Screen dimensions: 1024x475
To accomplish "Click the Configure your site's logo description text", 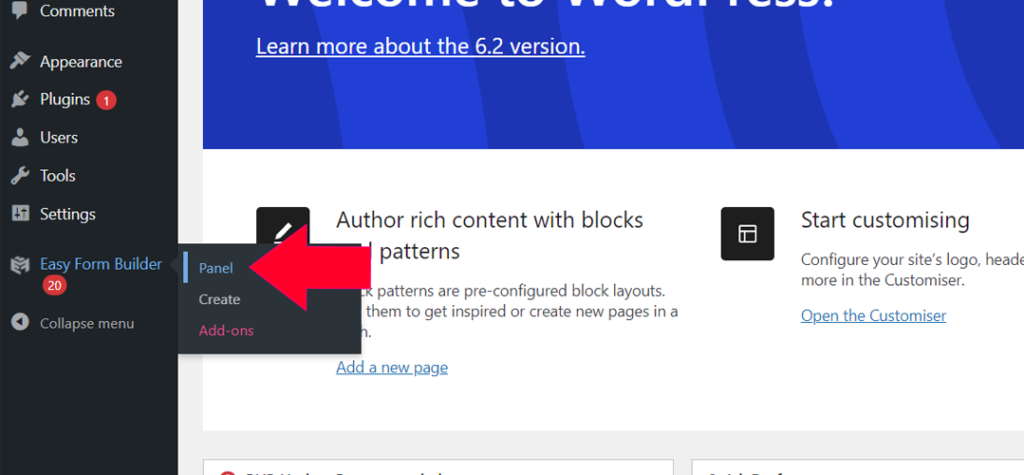I will point(912,270).
